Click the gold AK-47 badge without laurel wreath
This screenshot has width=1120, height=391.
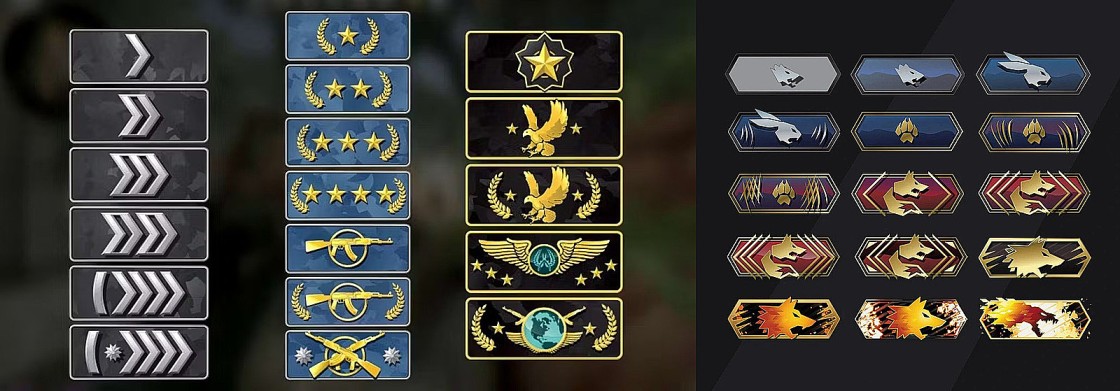click(x=348, y=249)
